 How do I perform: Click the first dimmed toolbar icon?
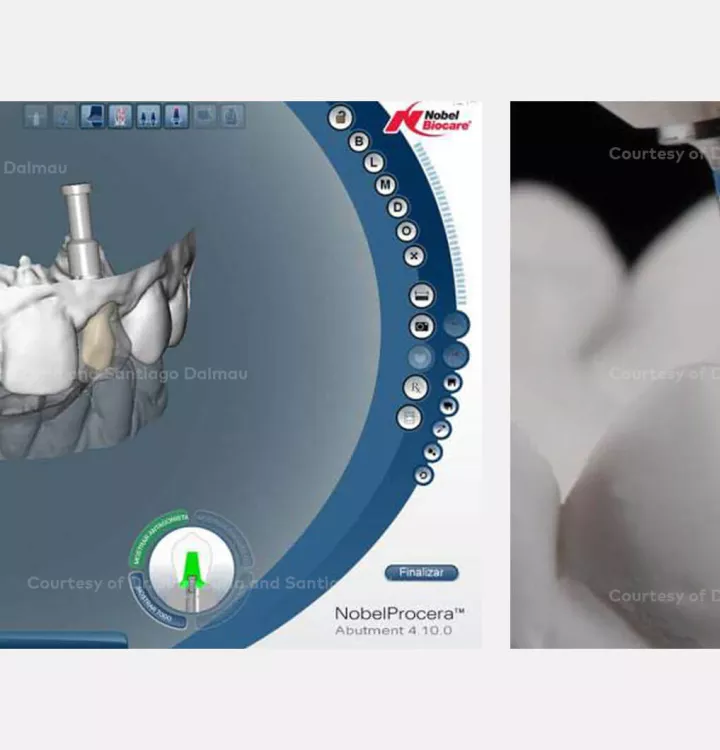pyautogui.click(x=36, y=116)
